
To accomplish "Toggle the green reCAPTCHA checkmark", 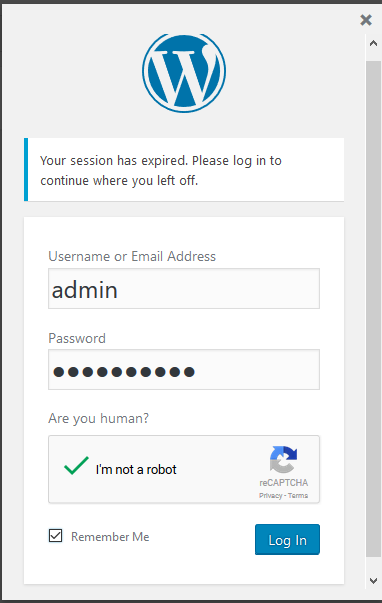I will (76, 466).
